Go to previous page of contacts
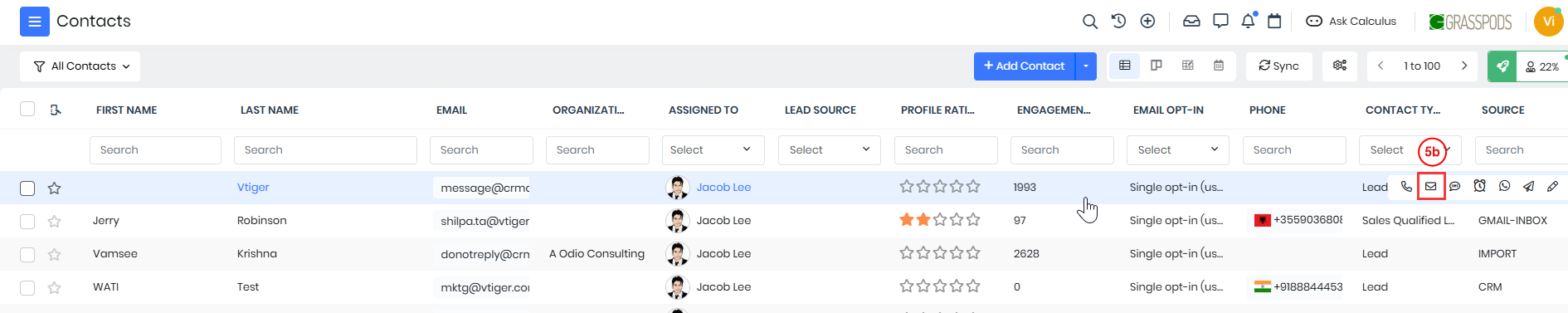 click(x=1381, y=66)
